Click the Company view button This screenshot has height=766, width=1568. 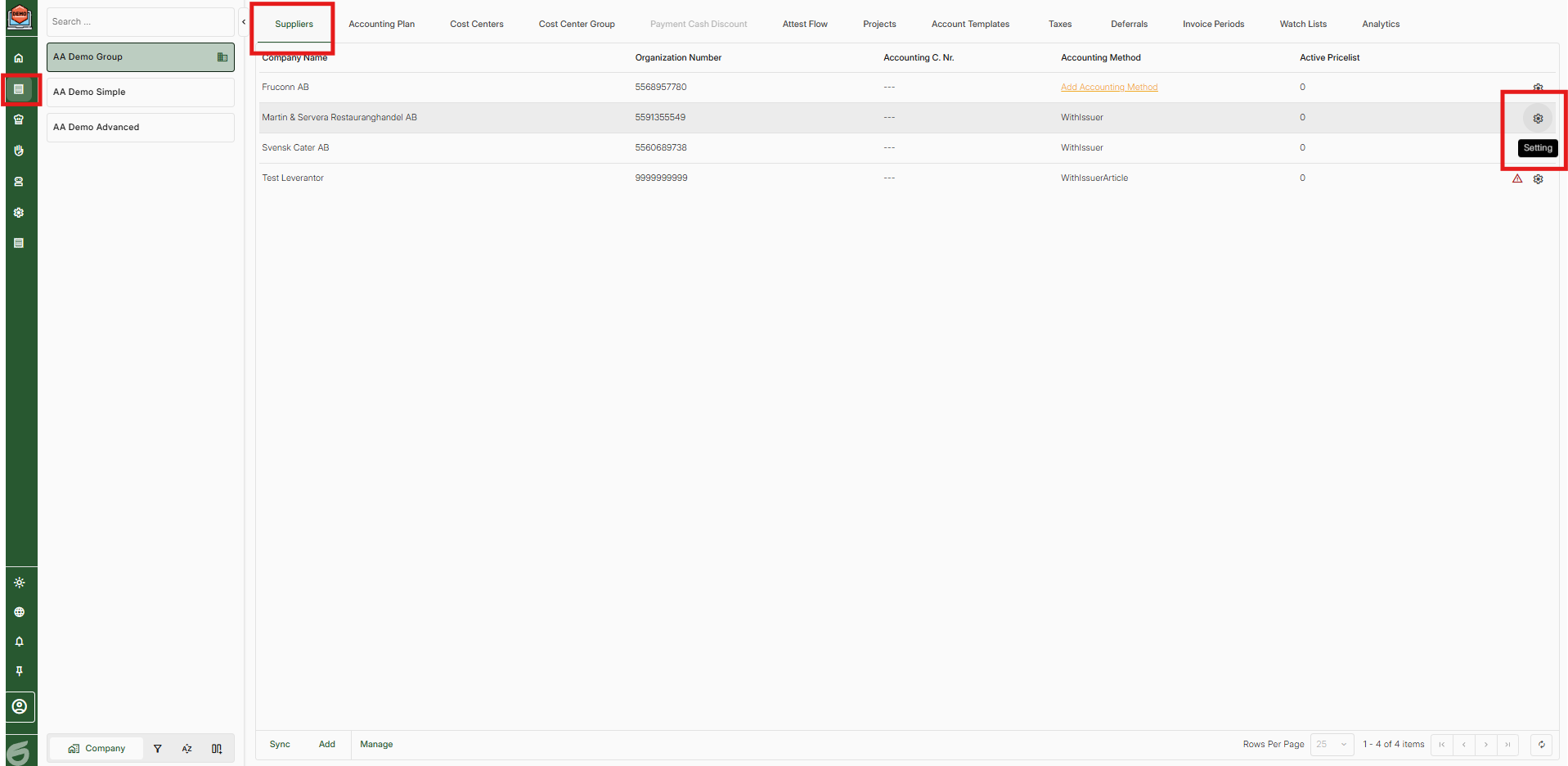(97, 749)
